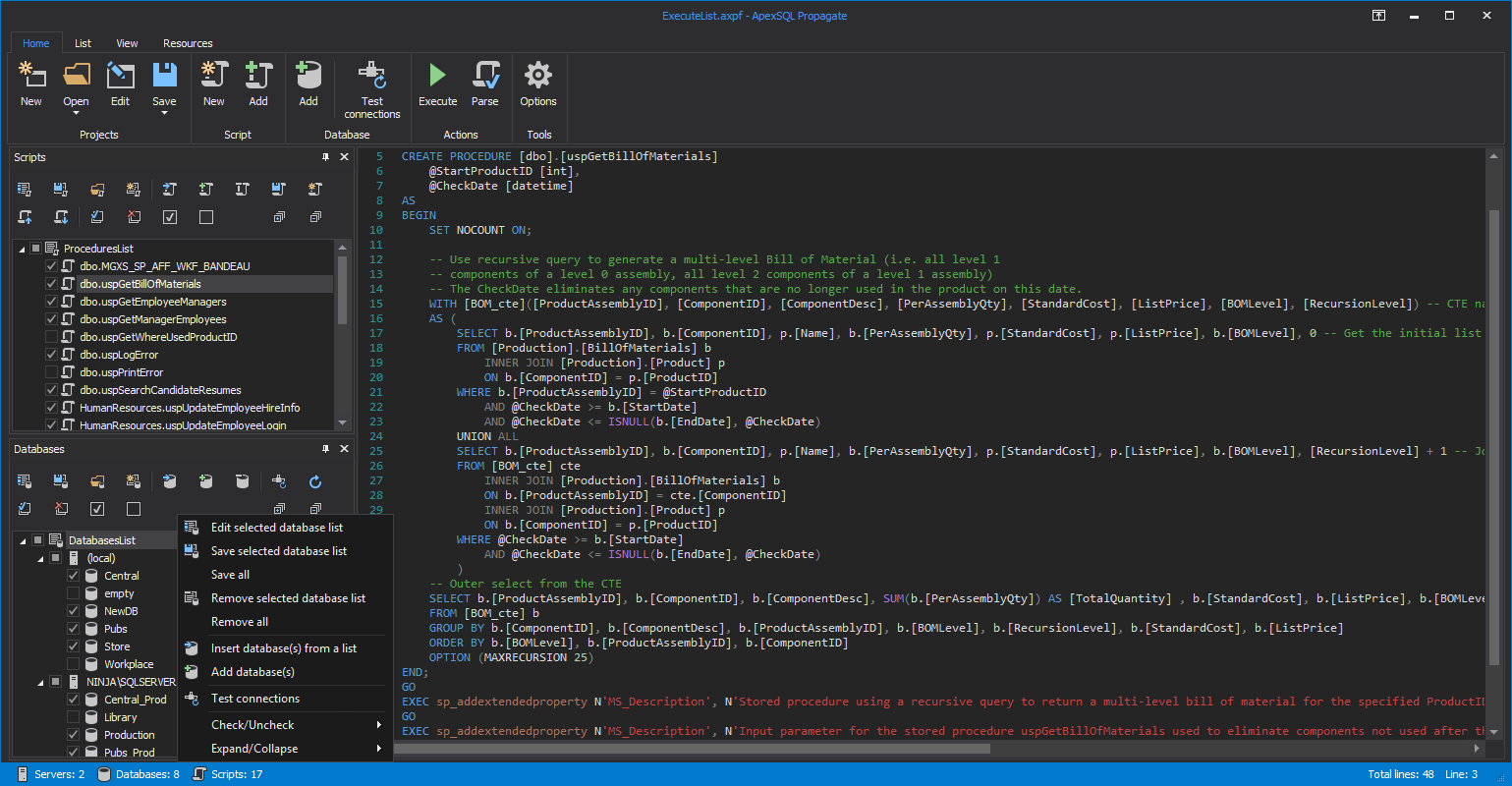1512x786 pixels.
Task: Check the Library database checkbox
Action: tap(73, 717)
